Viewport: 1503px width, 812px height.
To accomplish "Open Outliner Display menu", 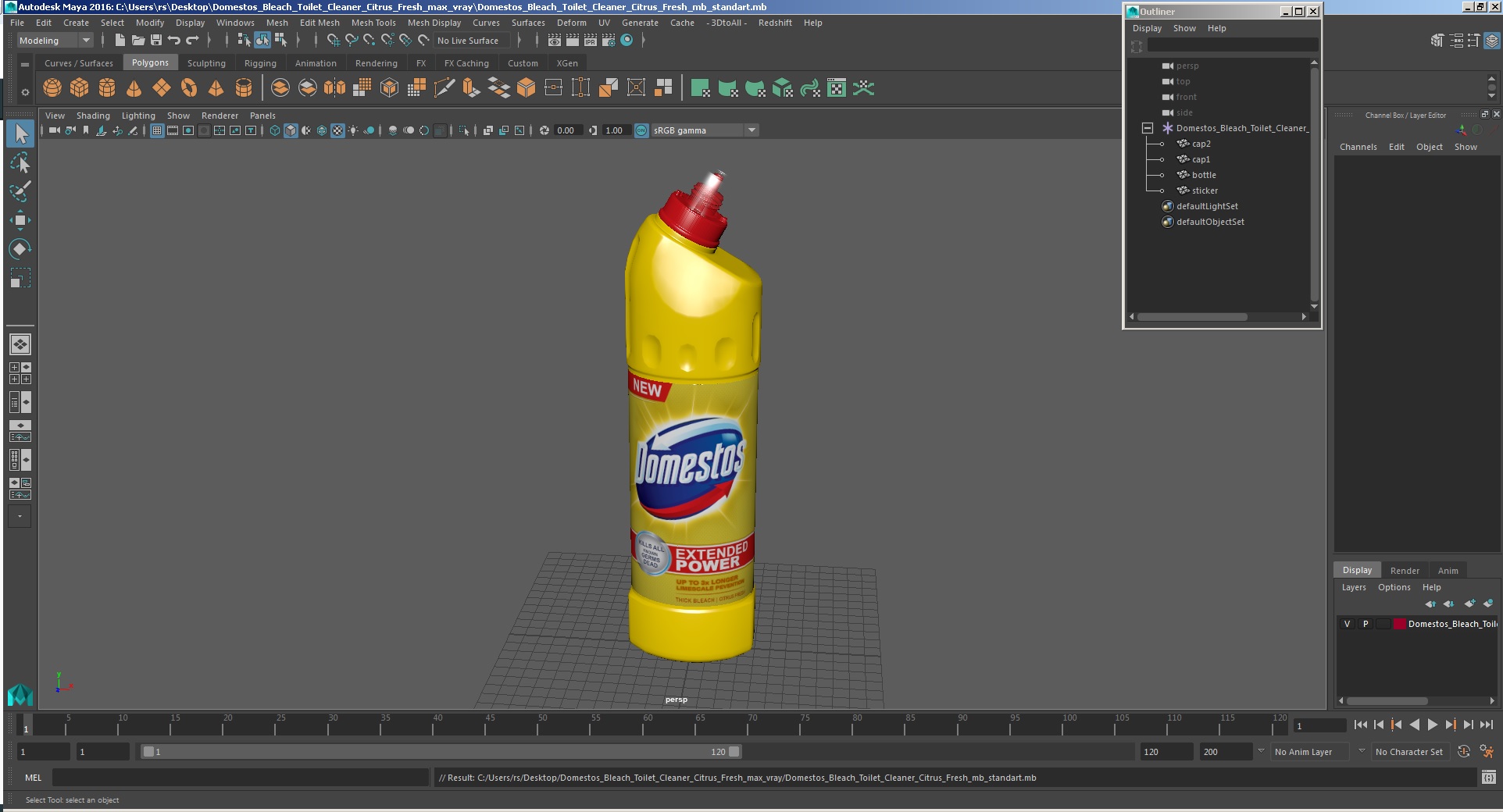I will click(1147, 28).
